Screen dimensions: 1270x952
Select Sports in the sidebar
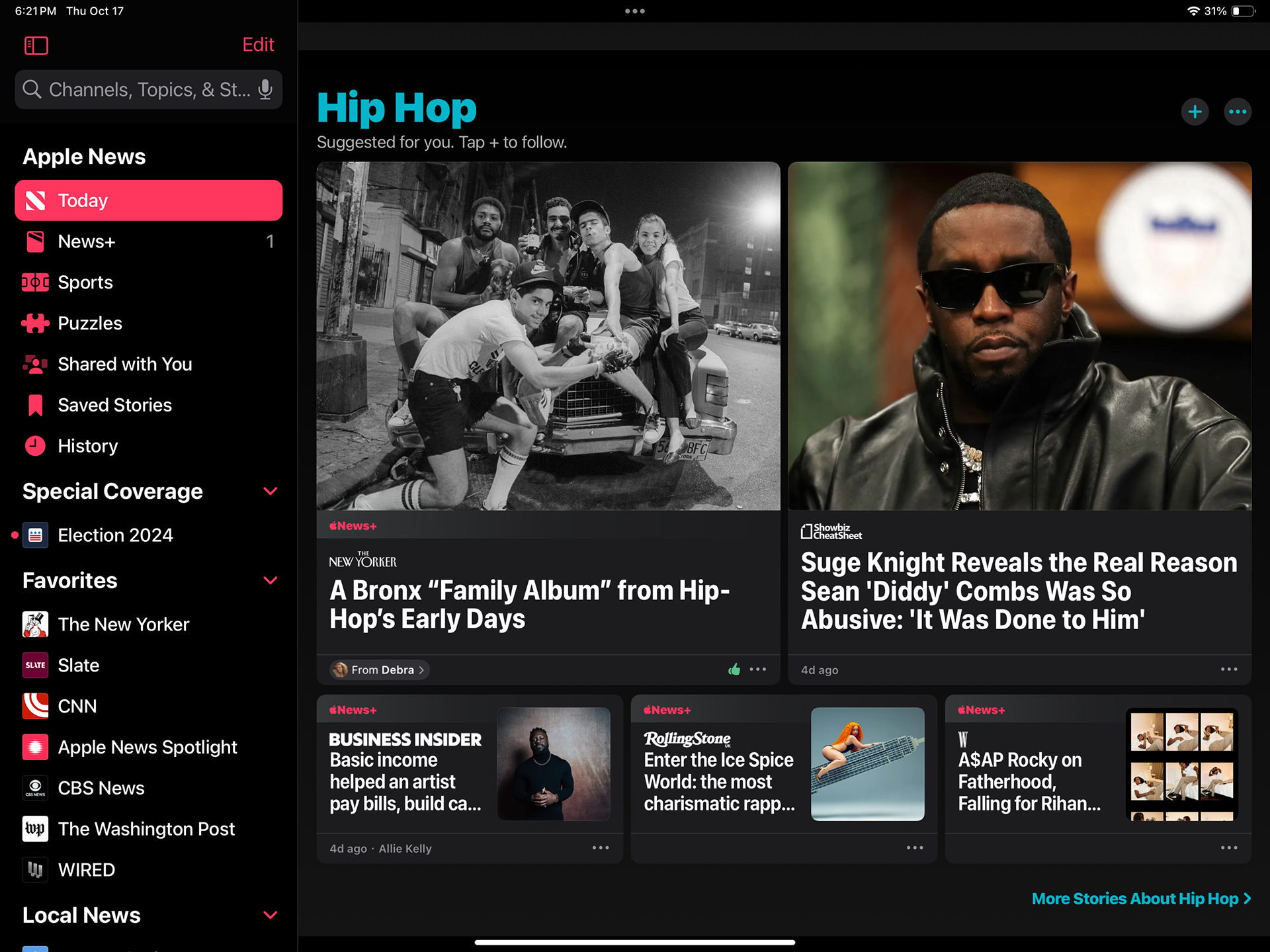pos(85,282)
